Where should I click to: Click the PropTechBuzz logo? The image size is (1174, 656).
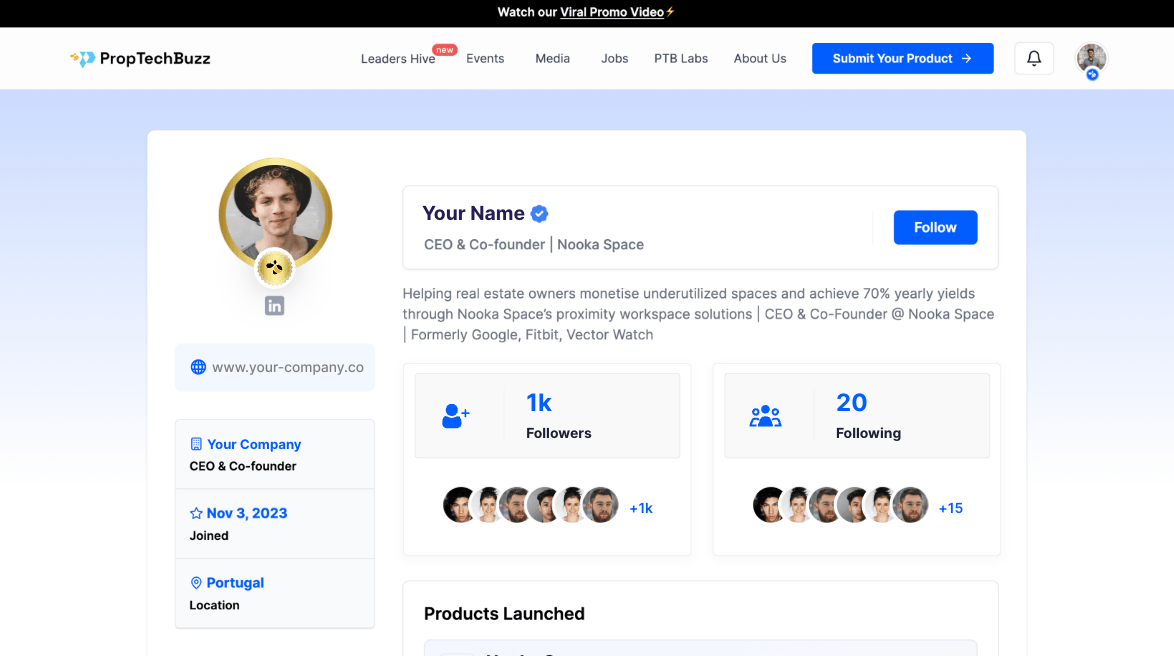click(140, 58)
